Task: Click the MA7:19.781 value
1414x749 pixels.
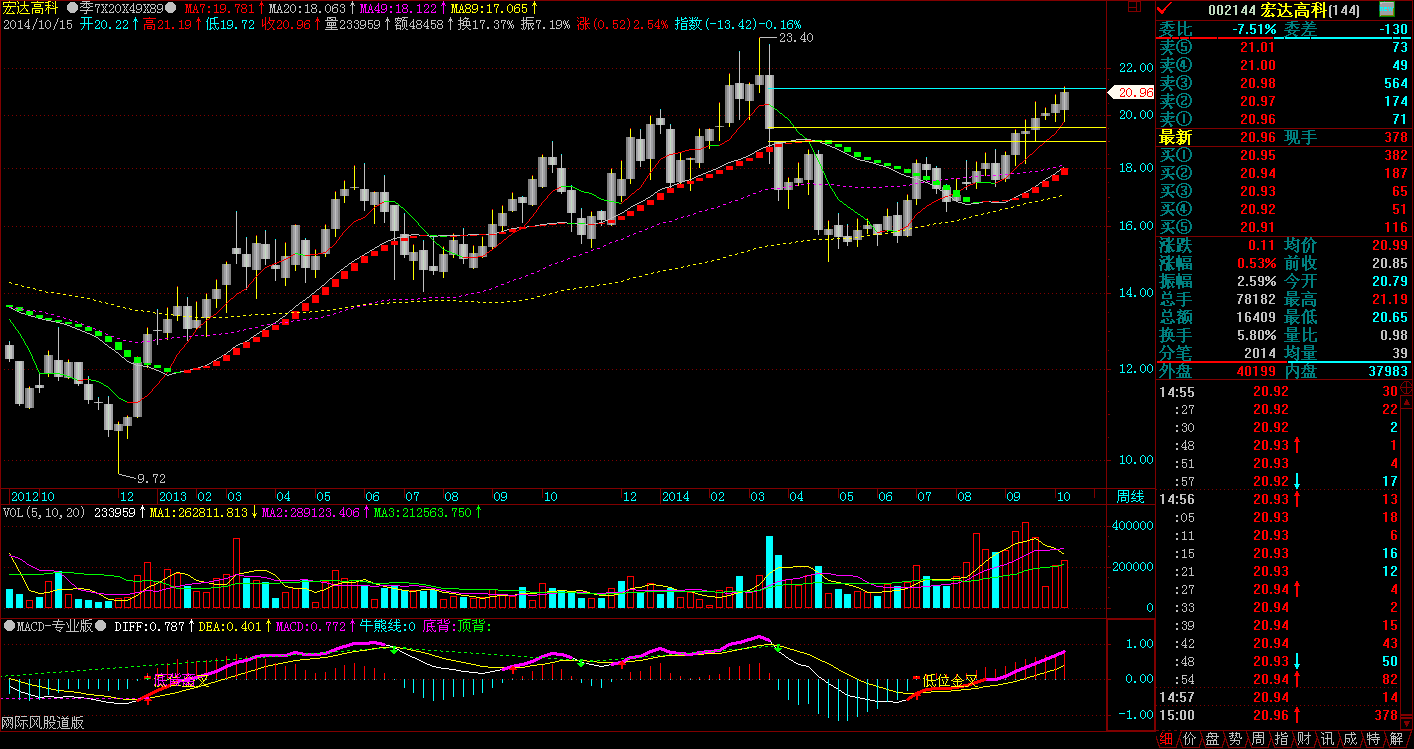Action: [x=218, y=7]
